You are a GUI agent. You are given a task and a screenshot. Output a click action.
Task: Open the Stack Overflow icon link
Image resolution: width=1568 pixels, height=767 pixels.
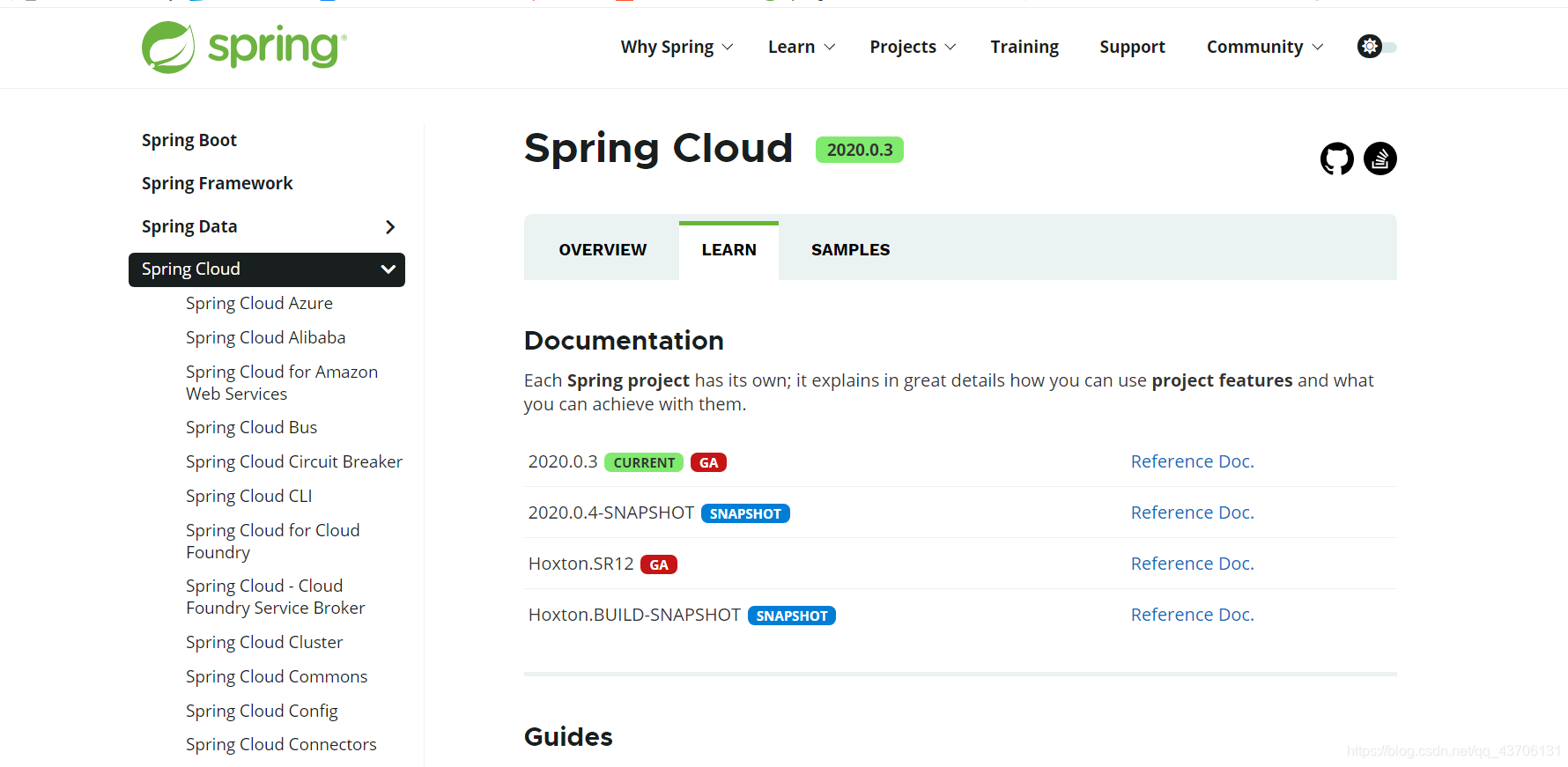pyautogui.click(x=1379, y=159)
